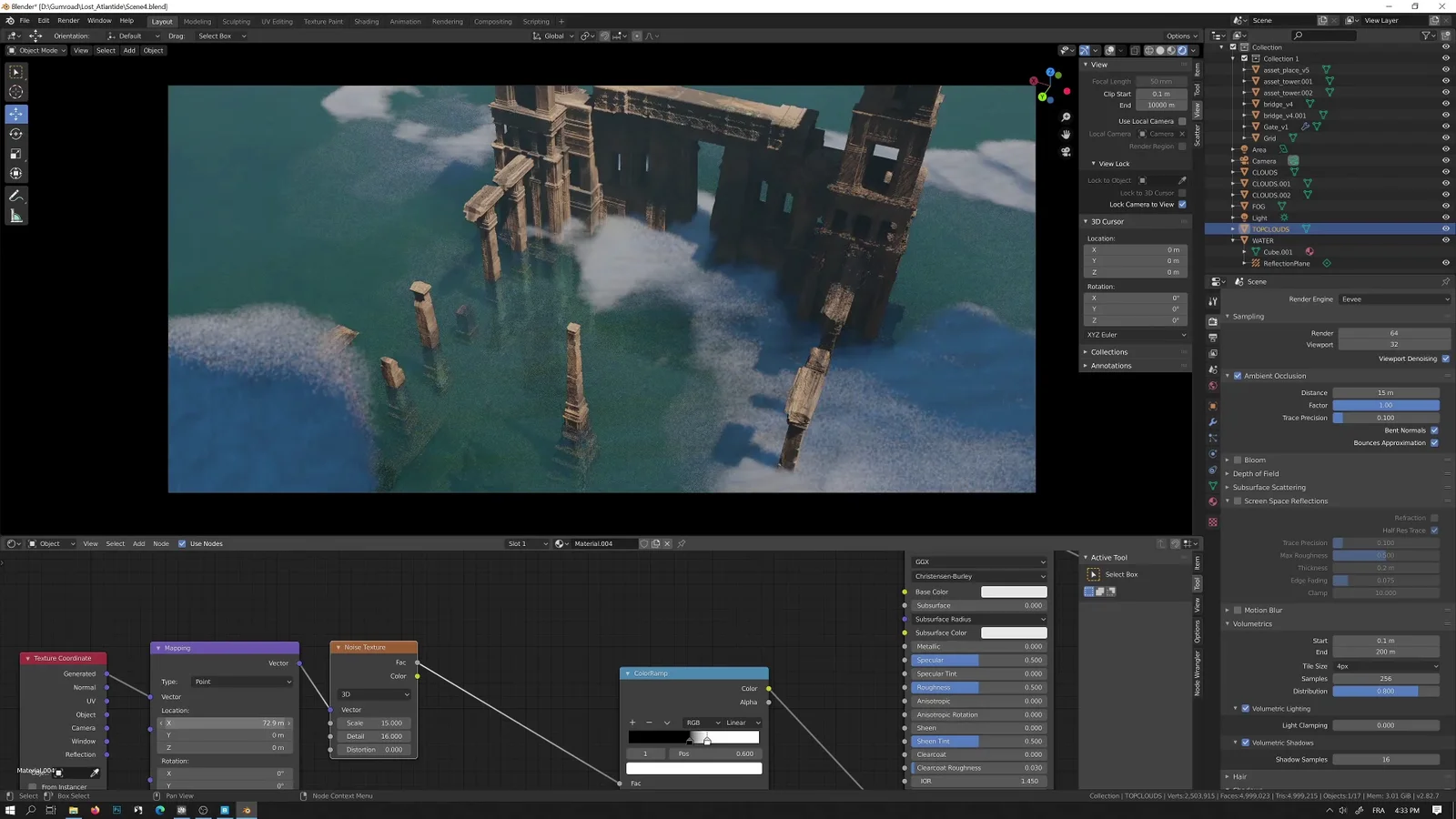Choose the Annotate tool
Image resolution: width=1456 pixels, height=819 pixels.
point(15,196)
